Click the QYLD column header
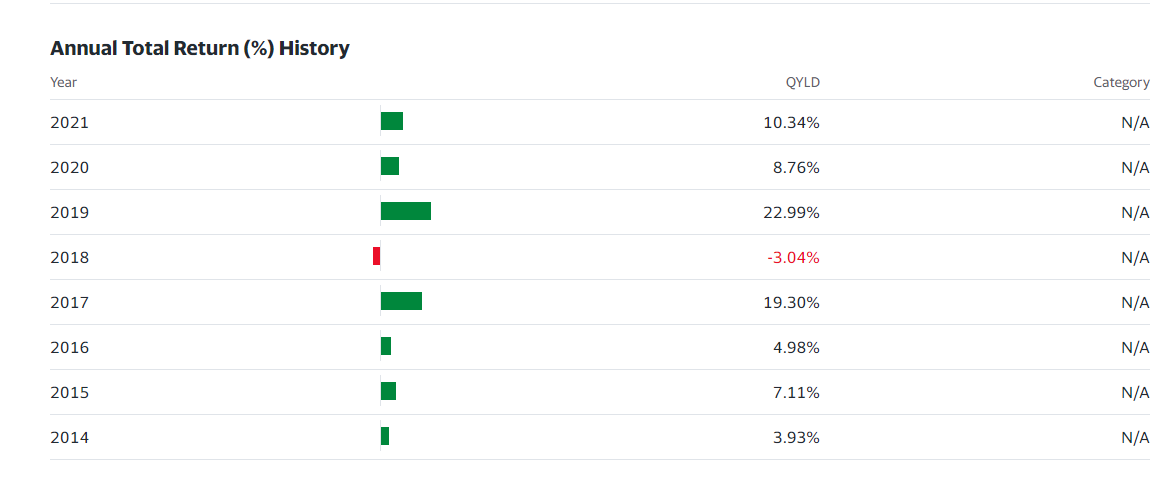Image resolution: width=1165 pixels, height=490 pixels. click(802, 82)
